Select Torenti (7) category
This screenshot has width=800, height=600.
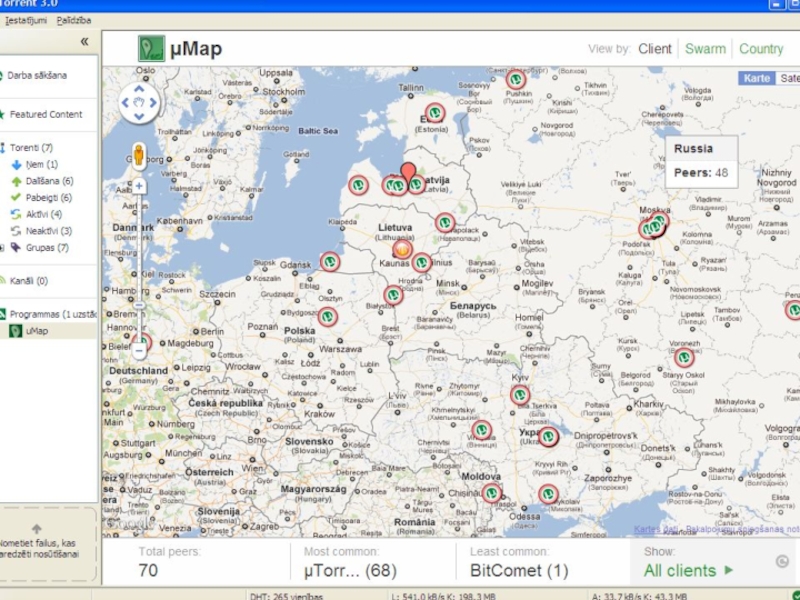tap(31, 148)
